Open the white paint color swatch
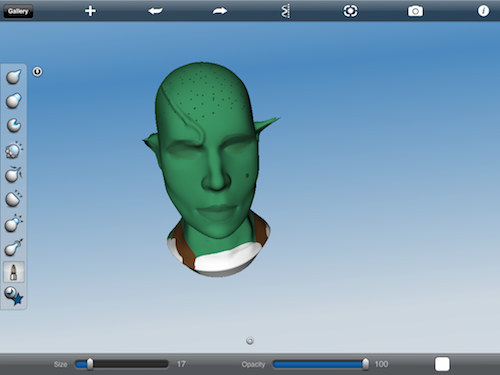Image resolution: width=500 pixels, height=375 pixels. point(442,364)
